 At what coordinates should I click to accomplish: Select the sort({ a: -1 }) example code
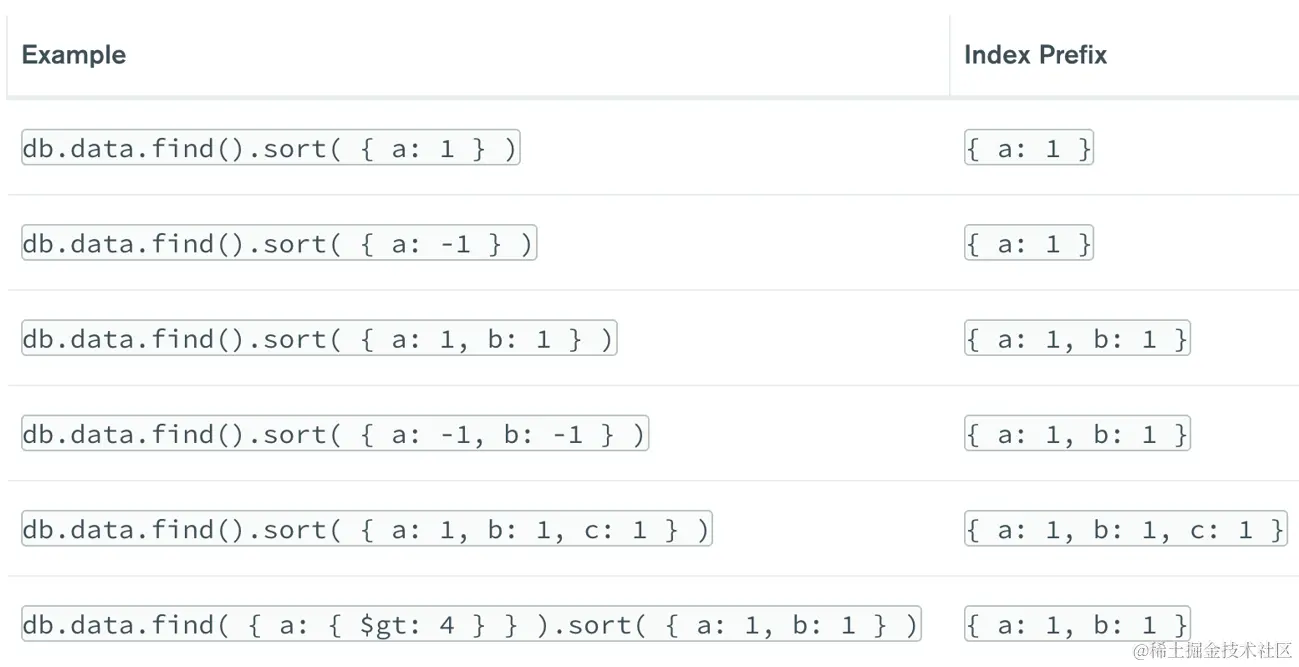[278, 244]
